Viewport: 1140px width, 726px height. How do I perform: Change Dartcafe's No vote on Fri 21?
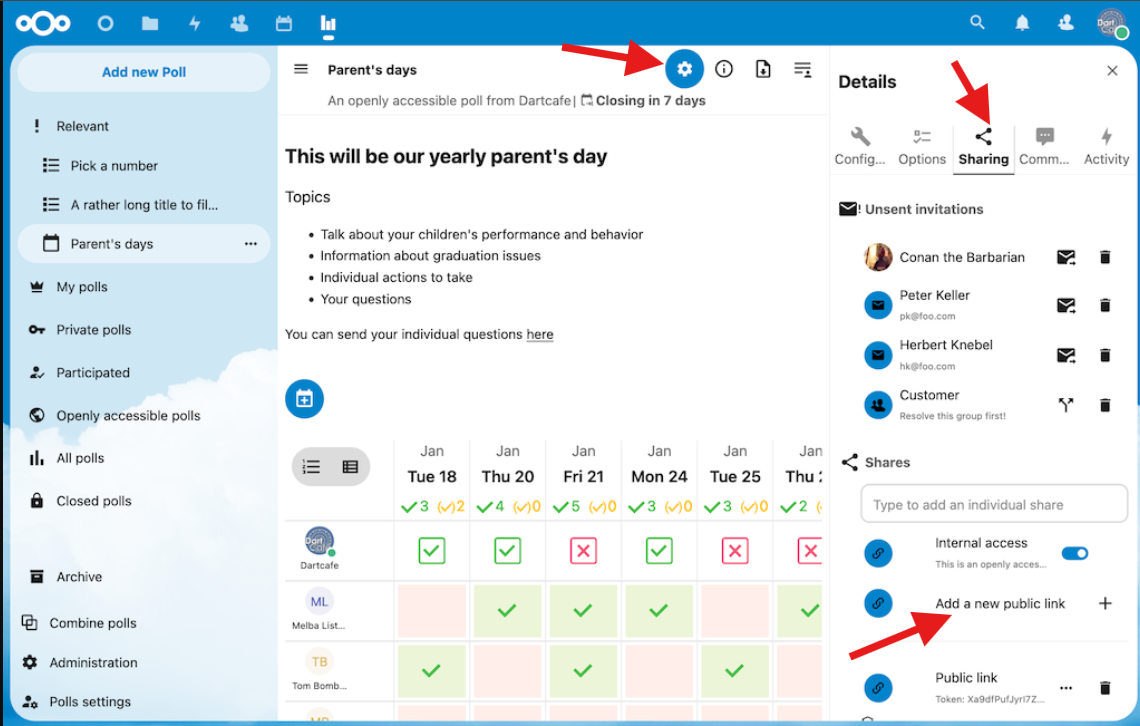click(x=583, y=550)
